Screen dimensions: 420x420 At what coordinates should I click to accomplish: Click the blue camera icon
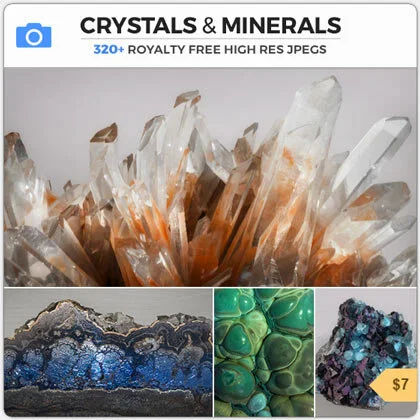pos(34,35)
